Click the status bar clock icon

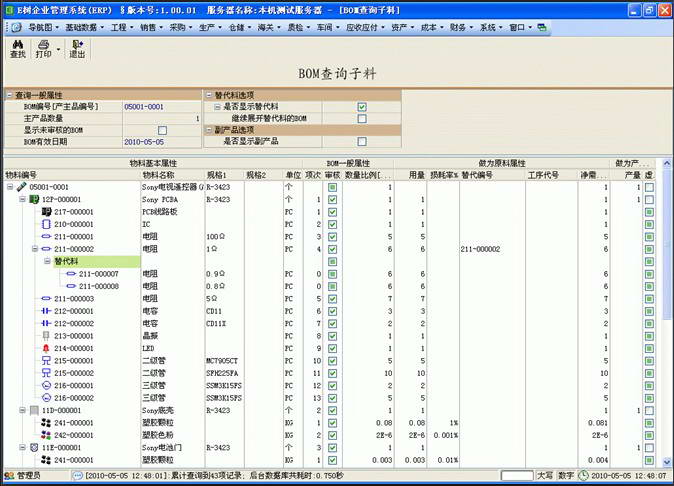pos(583,476)
